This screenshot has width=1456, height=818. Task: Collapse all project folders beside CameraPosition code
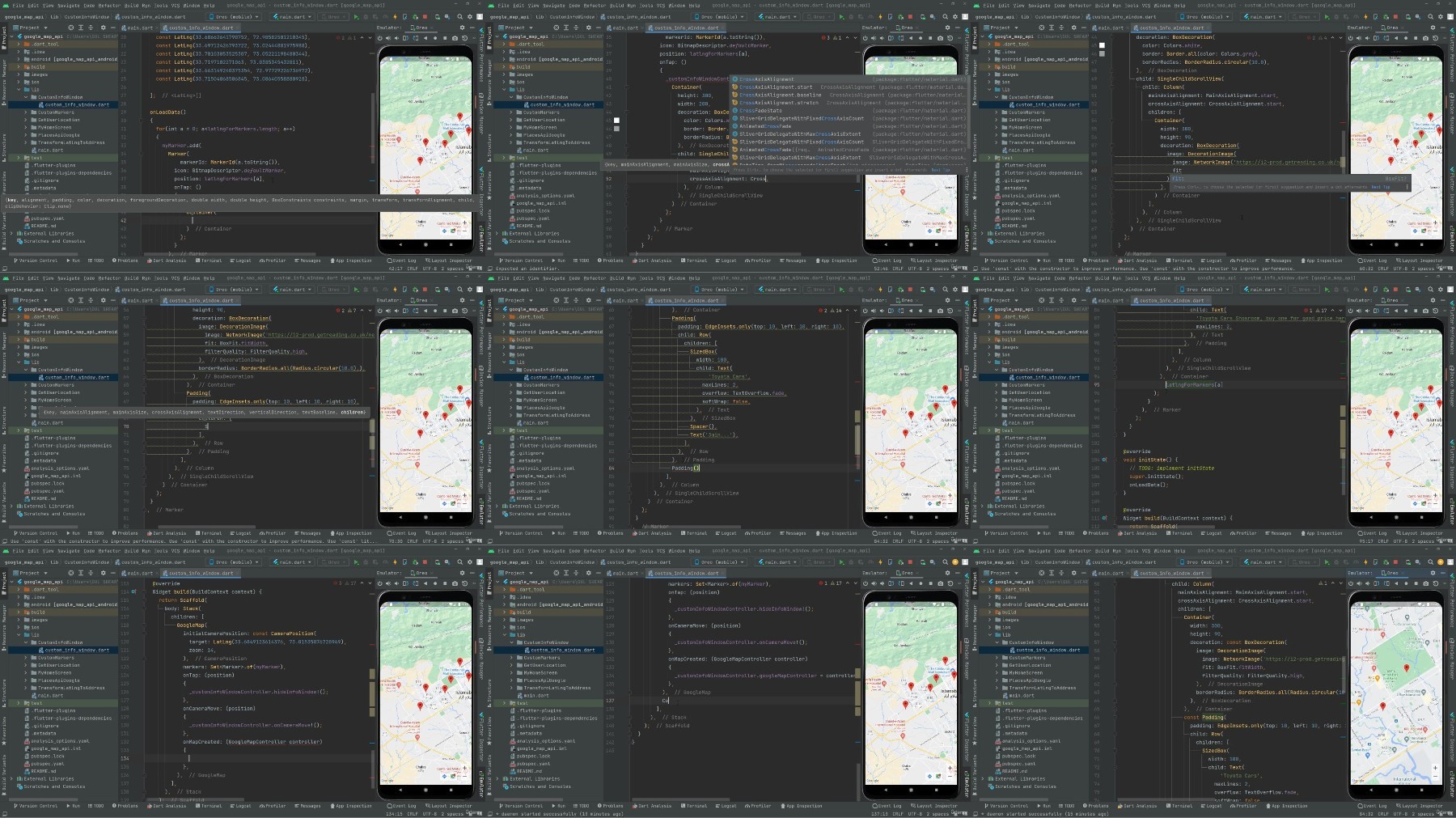(x=91, y=573)
